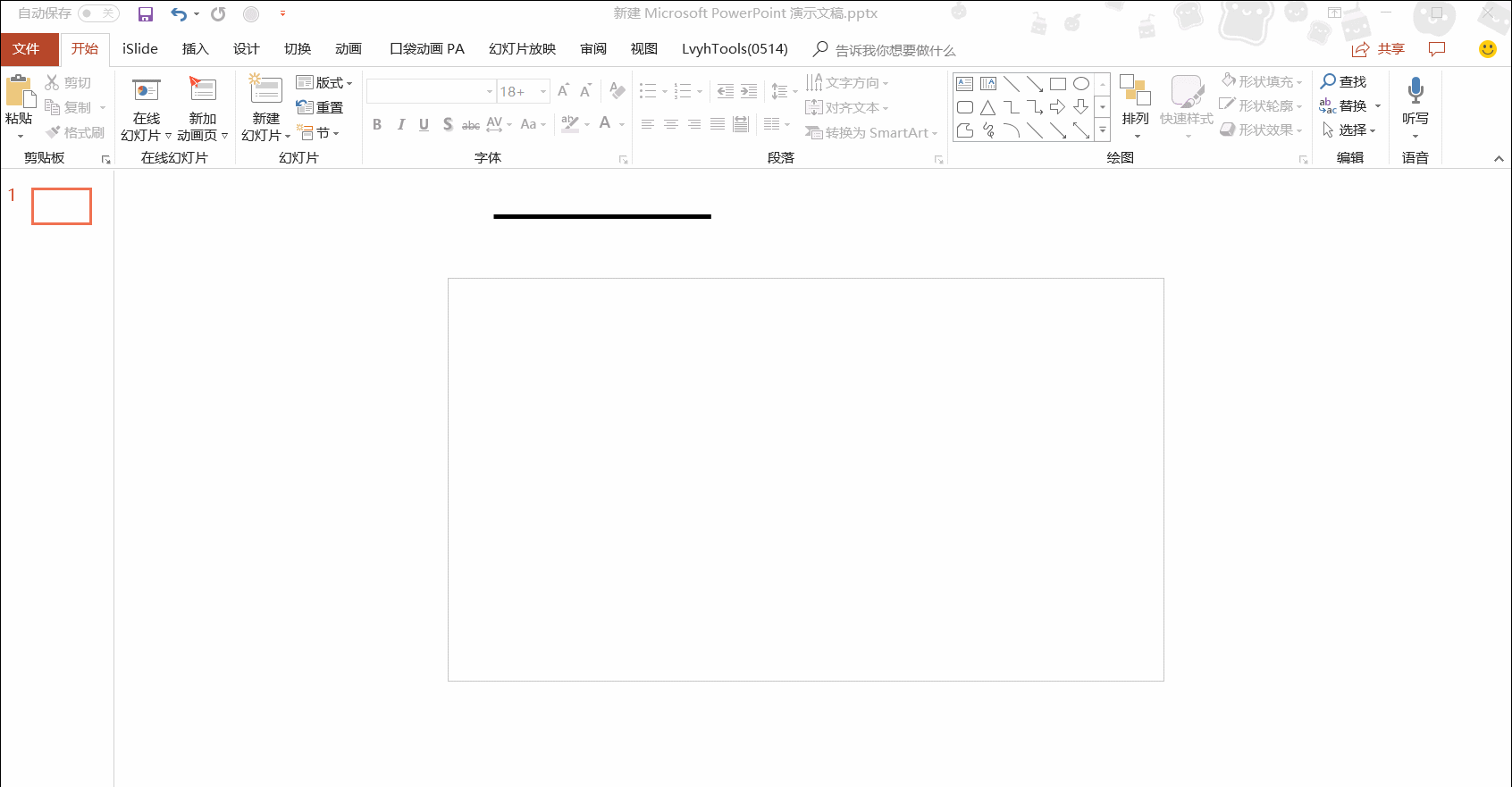Expand the shapes gallery More arrow
This screenshot has height=787, width=1512.
pyautogui.click(x=1103, y=130)
